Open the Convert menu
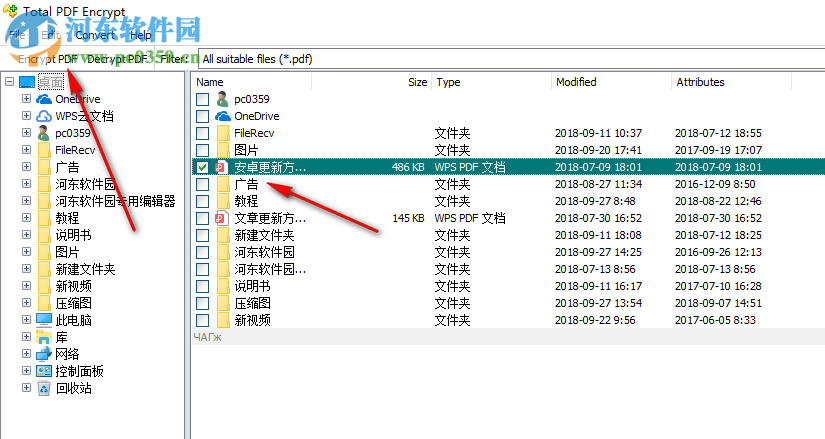The width and height of the screenshot is (825, 439). pos(95,35)
